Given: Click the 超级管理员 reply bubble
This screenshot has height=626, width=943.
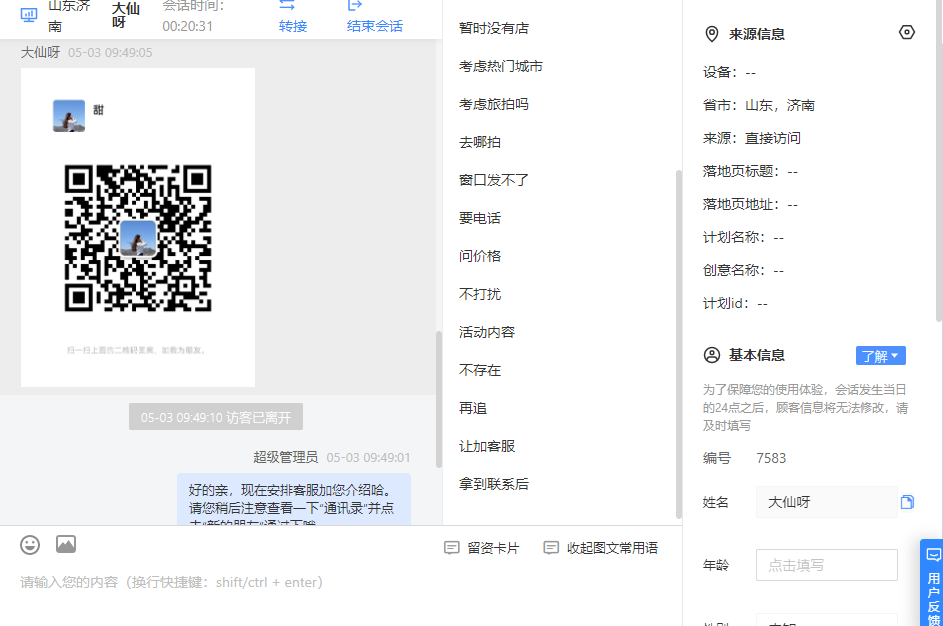Looking at the screenshot, I should tap(294, 499).
